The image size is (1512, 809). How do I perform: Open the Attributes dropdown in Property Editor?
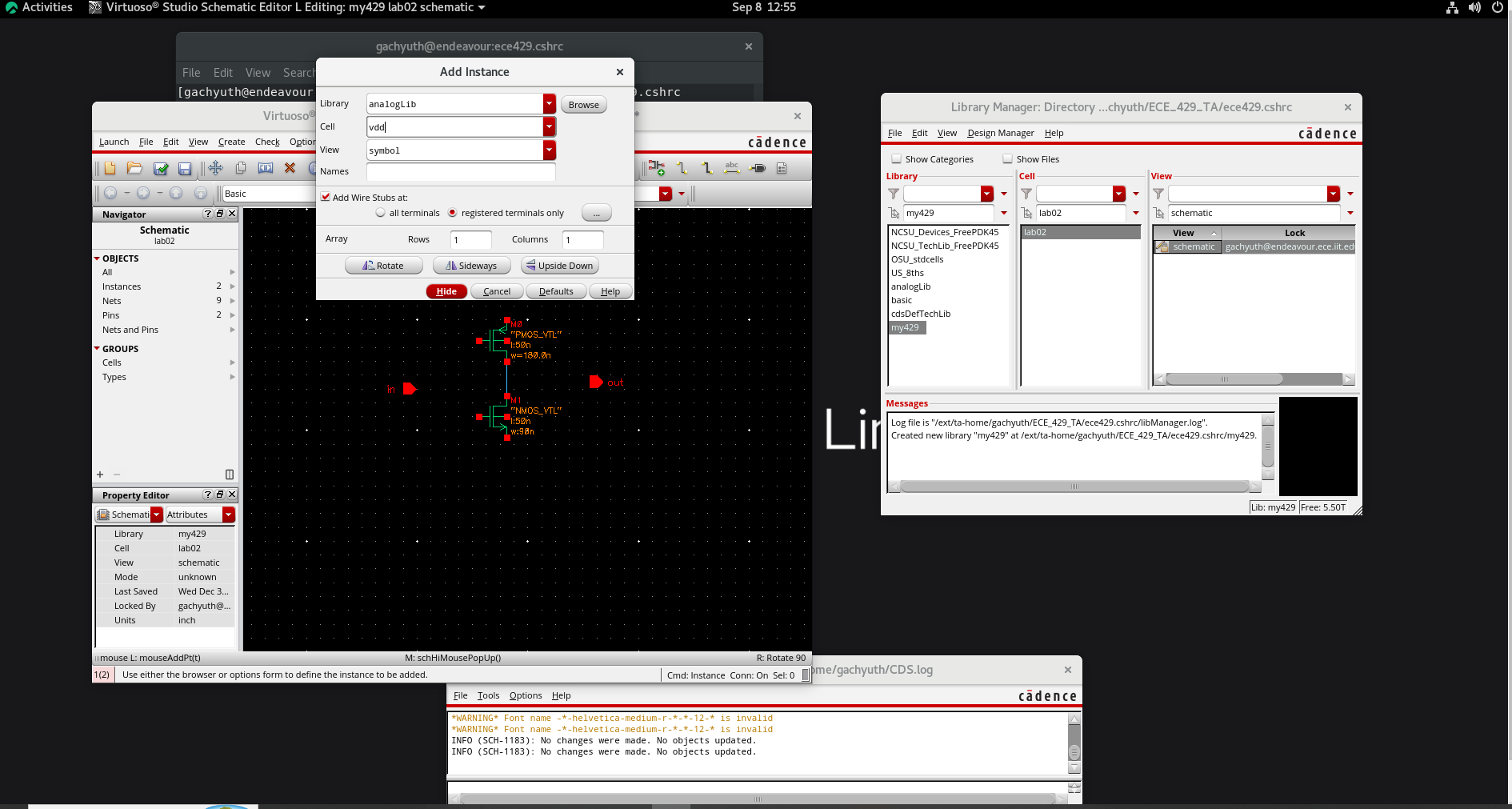click(x=229, y=515)
